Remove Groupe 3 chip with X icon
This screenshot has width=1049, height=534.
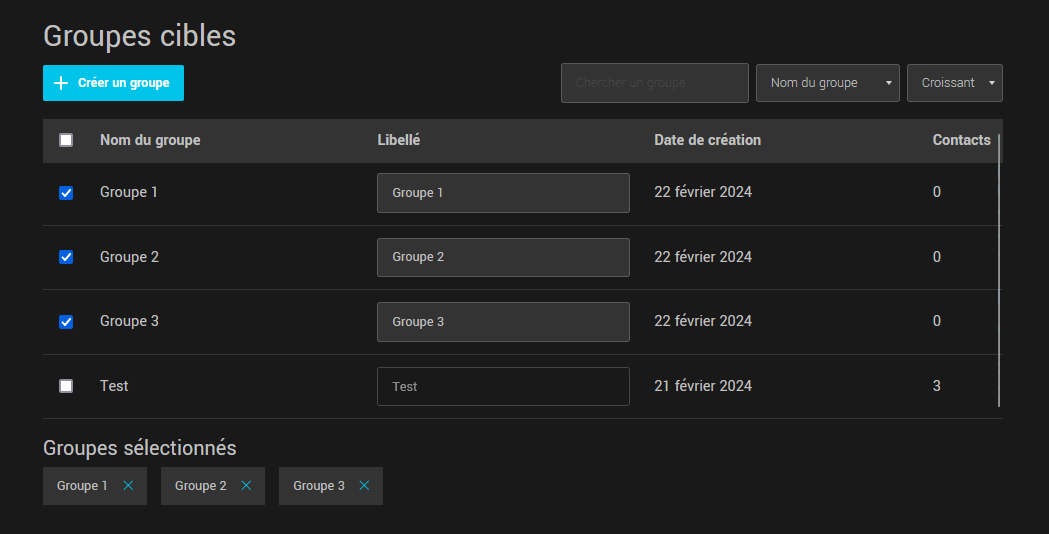click(x=364, y=486)
